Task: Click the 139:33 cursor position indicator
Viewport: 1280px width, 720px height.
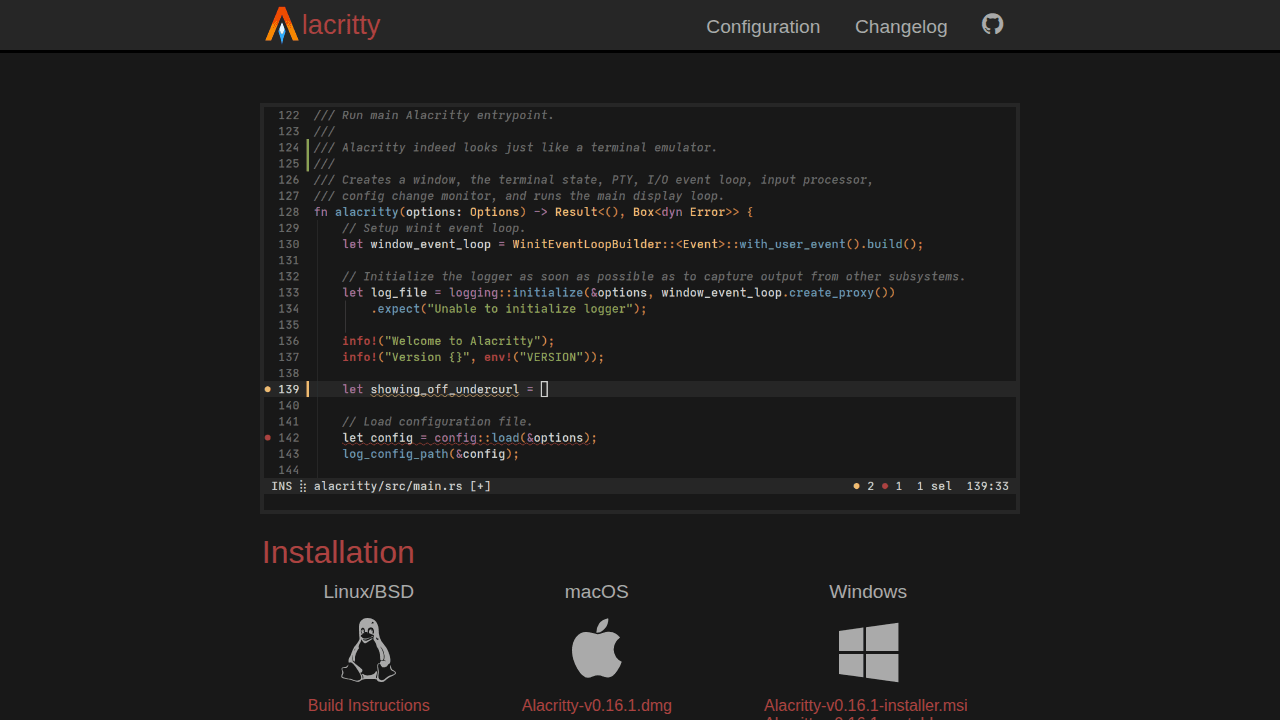Action: 987,486
